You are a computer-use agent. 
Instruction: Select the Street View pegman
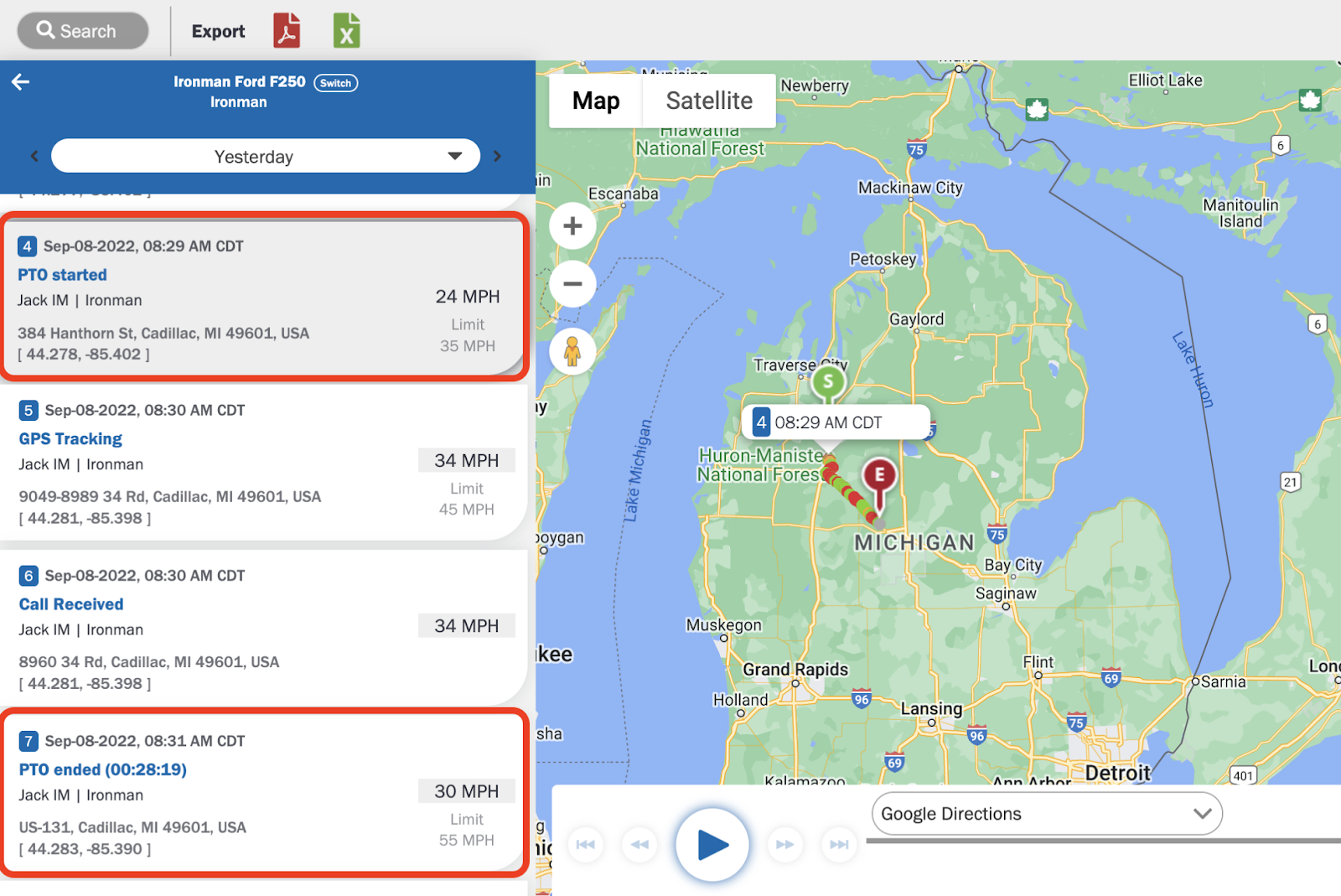572,351
